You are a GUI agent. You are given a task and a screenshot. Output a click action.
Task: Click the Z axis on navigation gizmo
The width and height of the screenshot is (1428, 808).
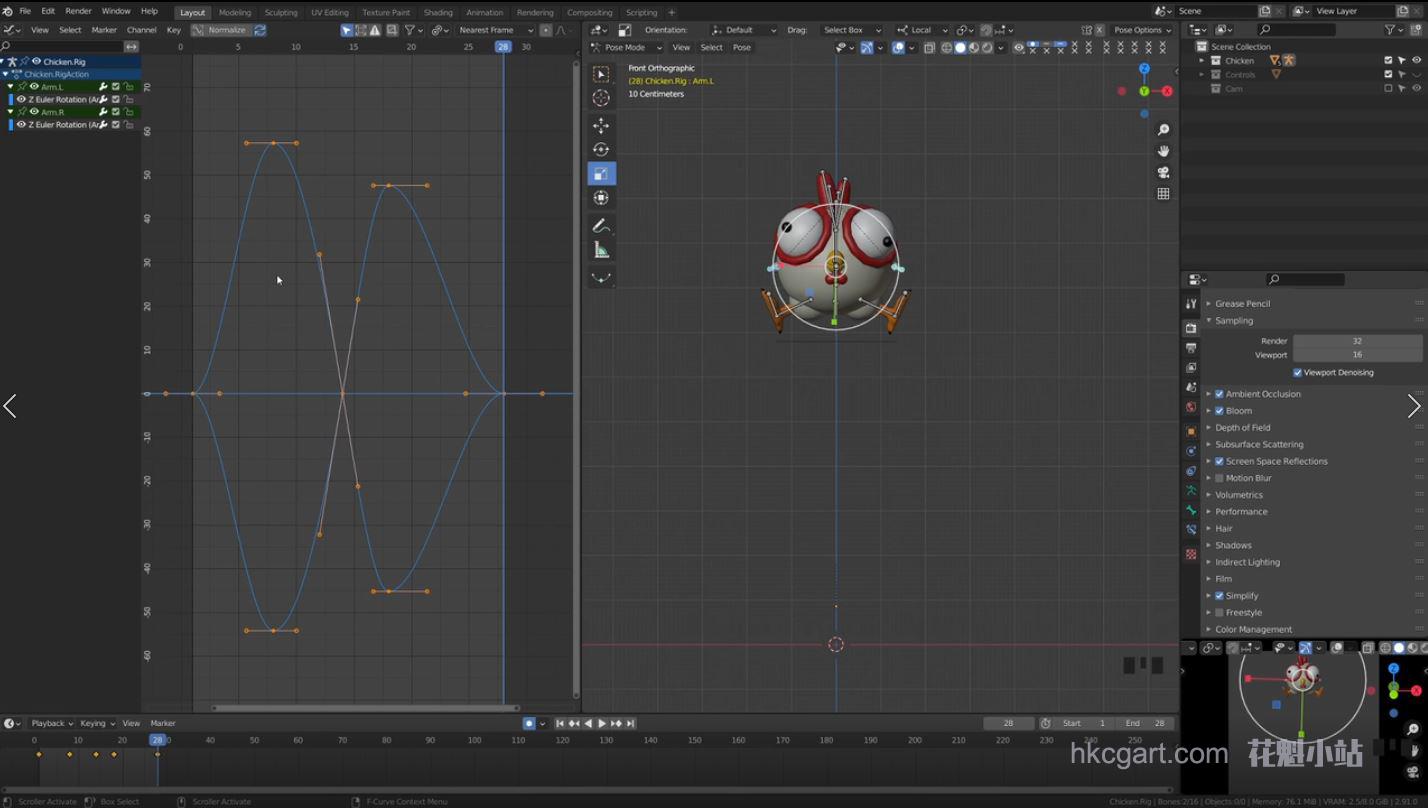click(1145, 69)
